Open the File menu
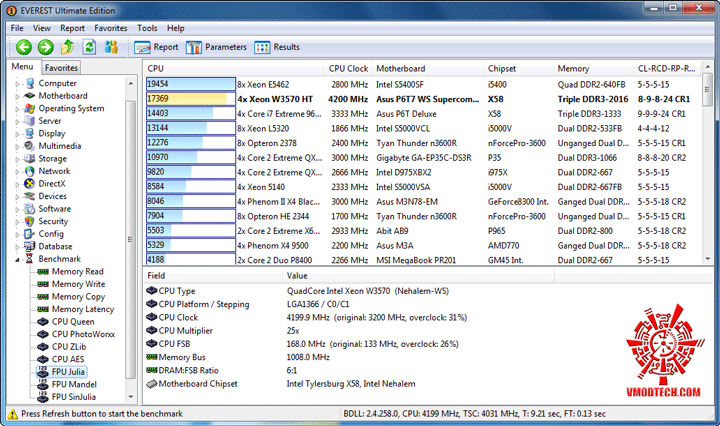Image resolution: width=720 pixels, height=426 pixels. 17,28
